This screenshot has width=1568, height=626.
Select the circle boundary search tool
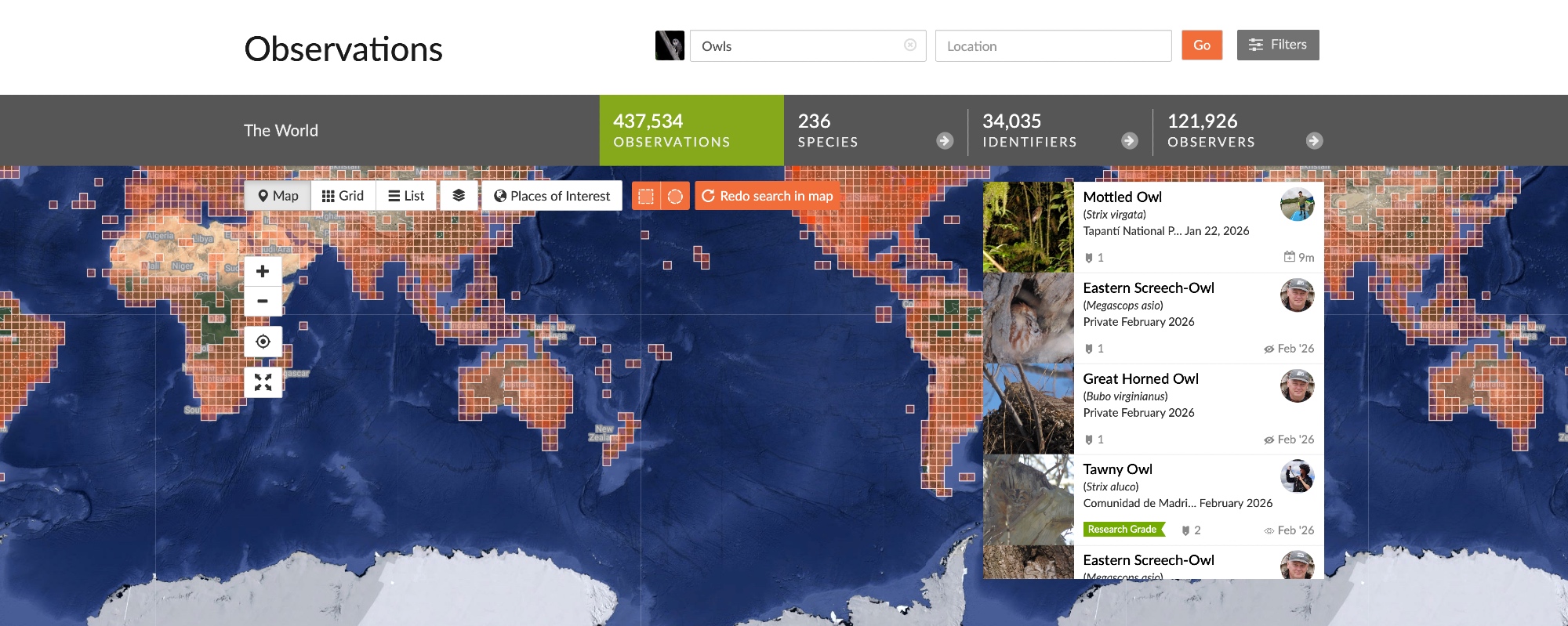pos(675,196)
